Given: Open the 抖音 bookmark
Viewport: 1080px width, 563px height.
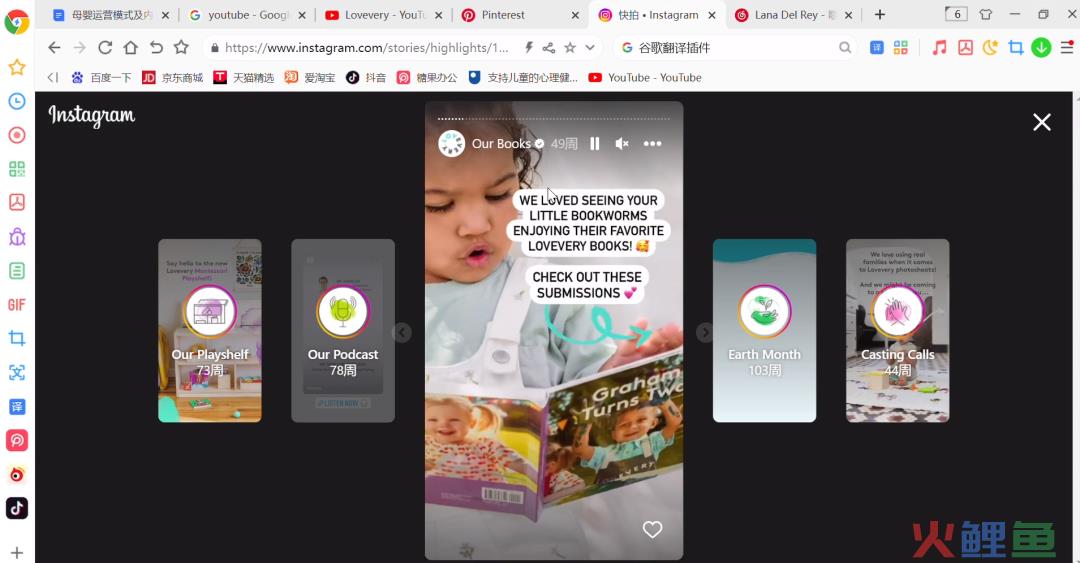Looking at the screenshot, I should 366,78.
